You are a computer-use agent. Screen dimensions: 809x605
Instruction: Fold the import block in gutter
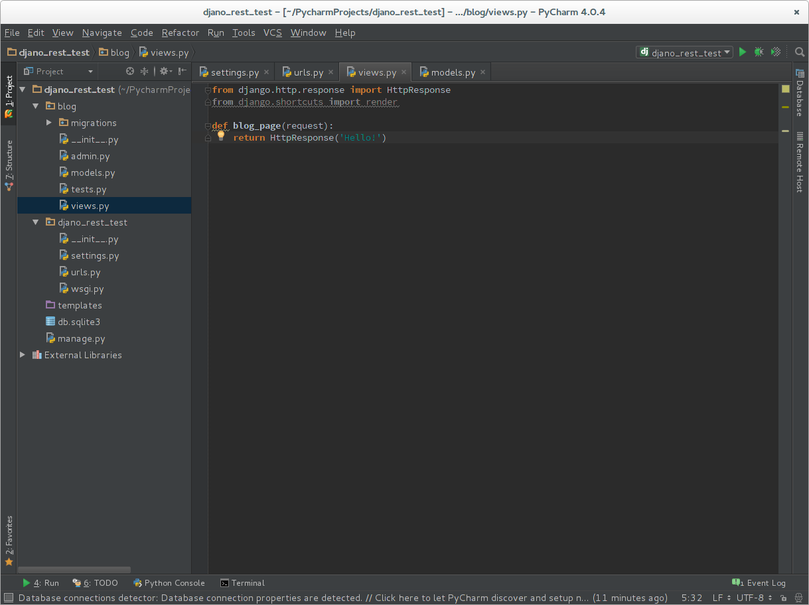pos(207,90)
